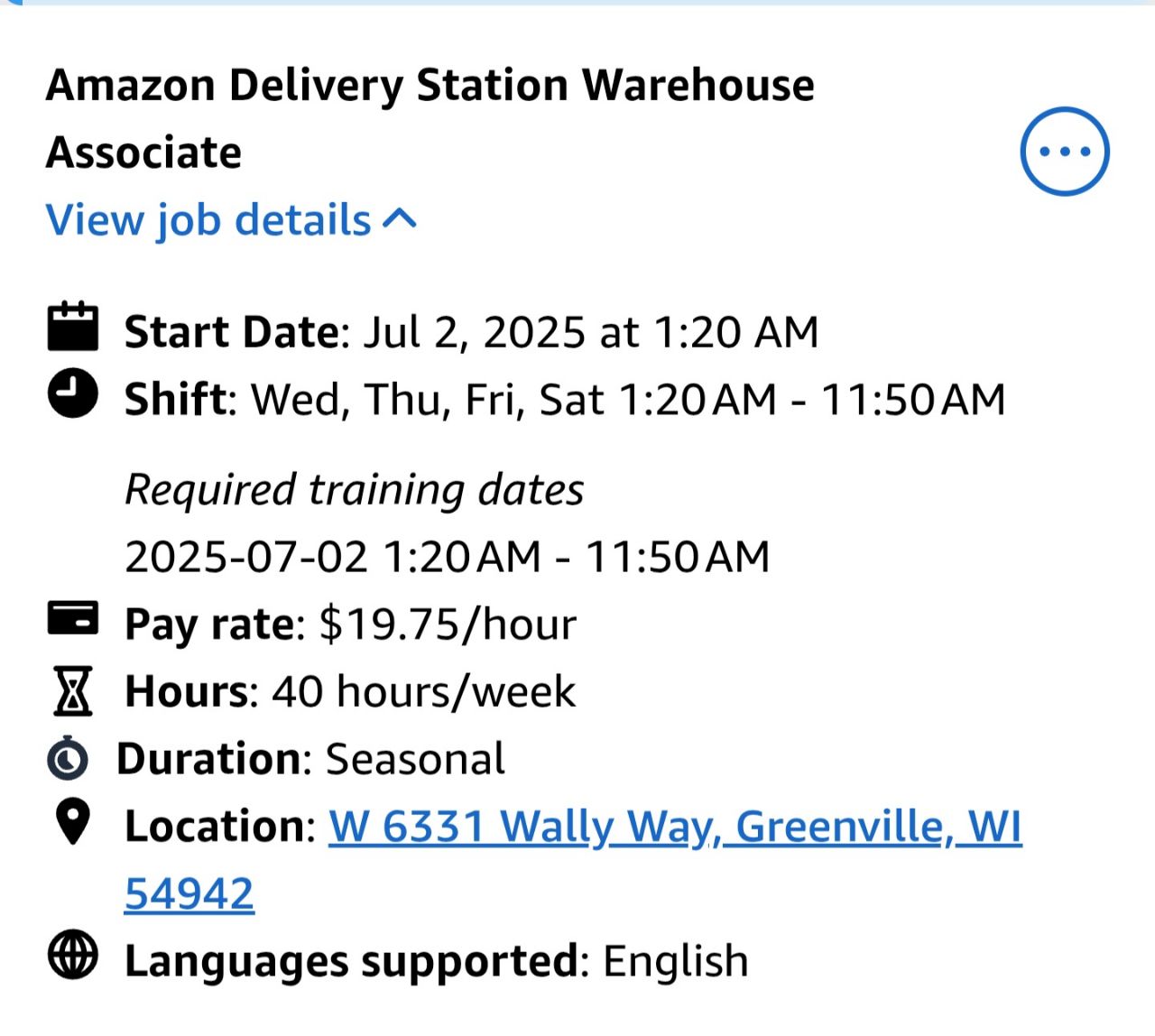1155x1036 pixels.
Task: Open the W 6331 Wally Way address link
Action: pyautogui.click(x=674, y=827)
